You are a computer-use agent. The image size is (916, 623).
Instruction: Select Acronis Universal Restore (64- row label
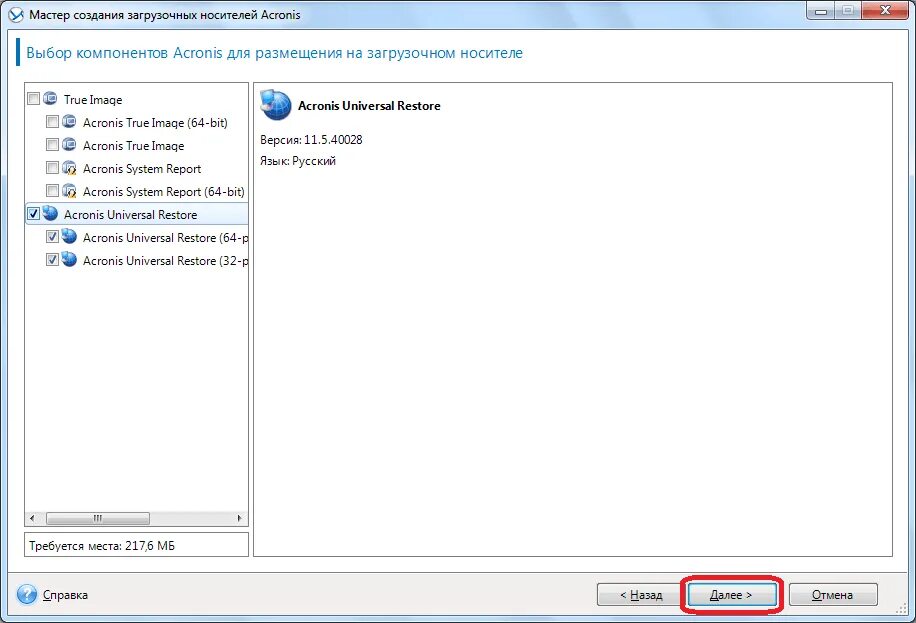[x=165, y=238]
